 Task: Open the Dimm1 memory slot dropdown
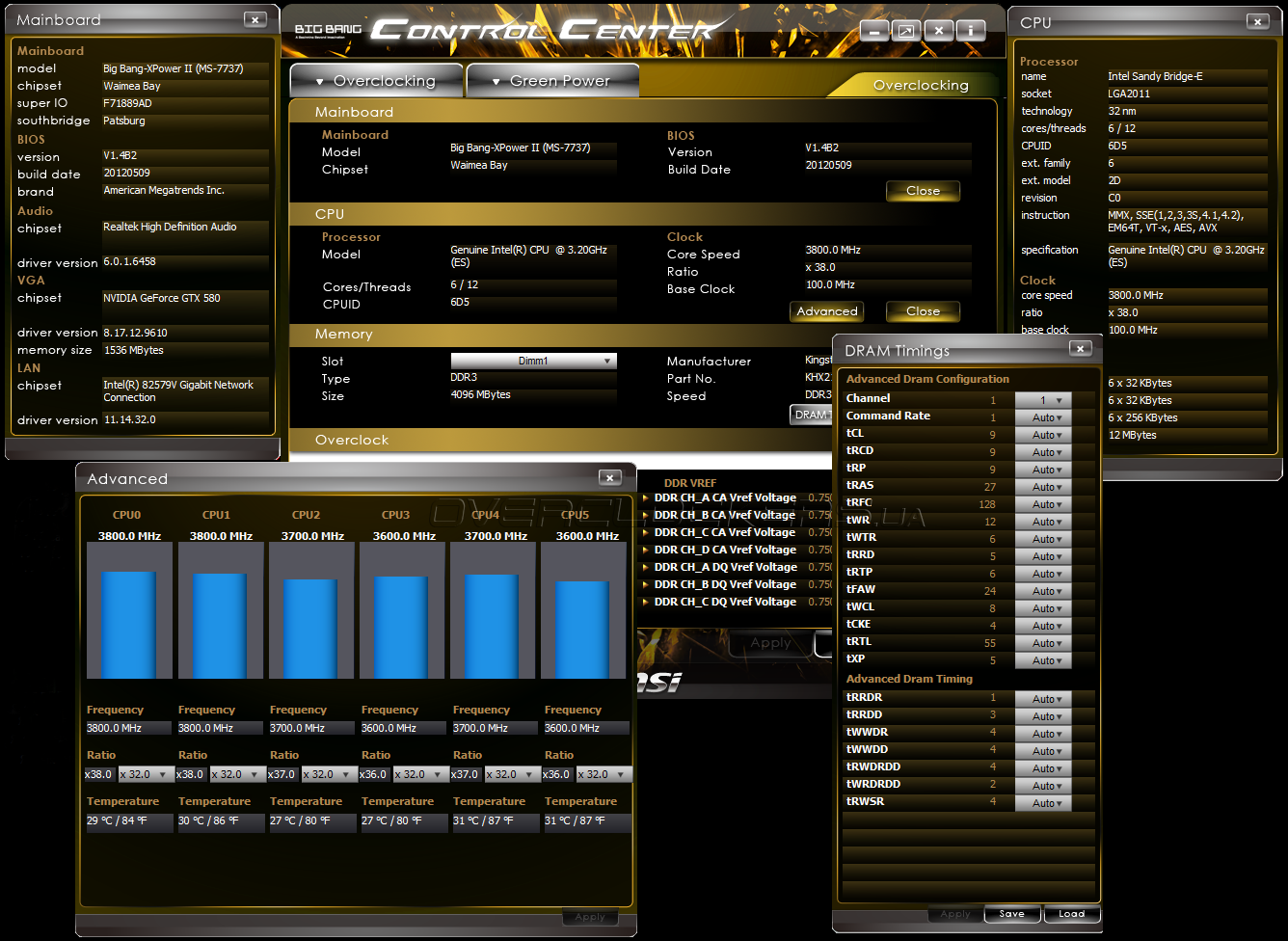click(x=533, y=361)
